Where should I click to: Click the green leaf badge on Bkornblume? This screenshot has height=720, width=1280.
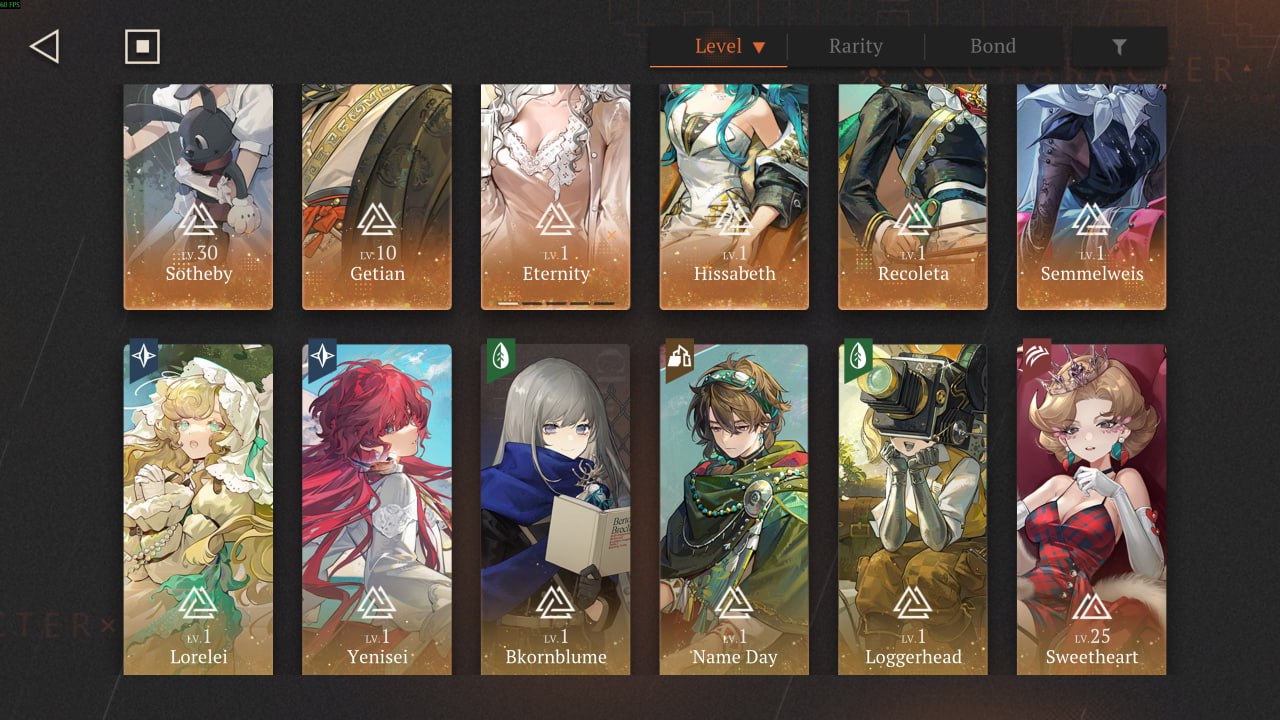point(501,358)
